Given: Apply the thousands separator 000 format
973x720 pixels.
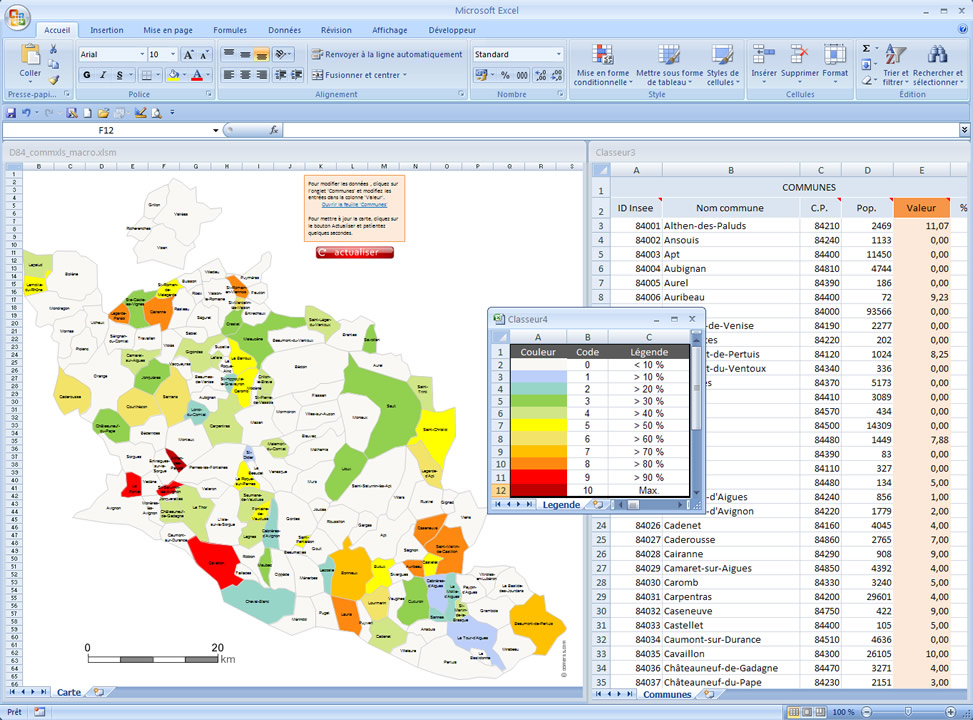Looking at the screenshot, I should coord(522,75).
